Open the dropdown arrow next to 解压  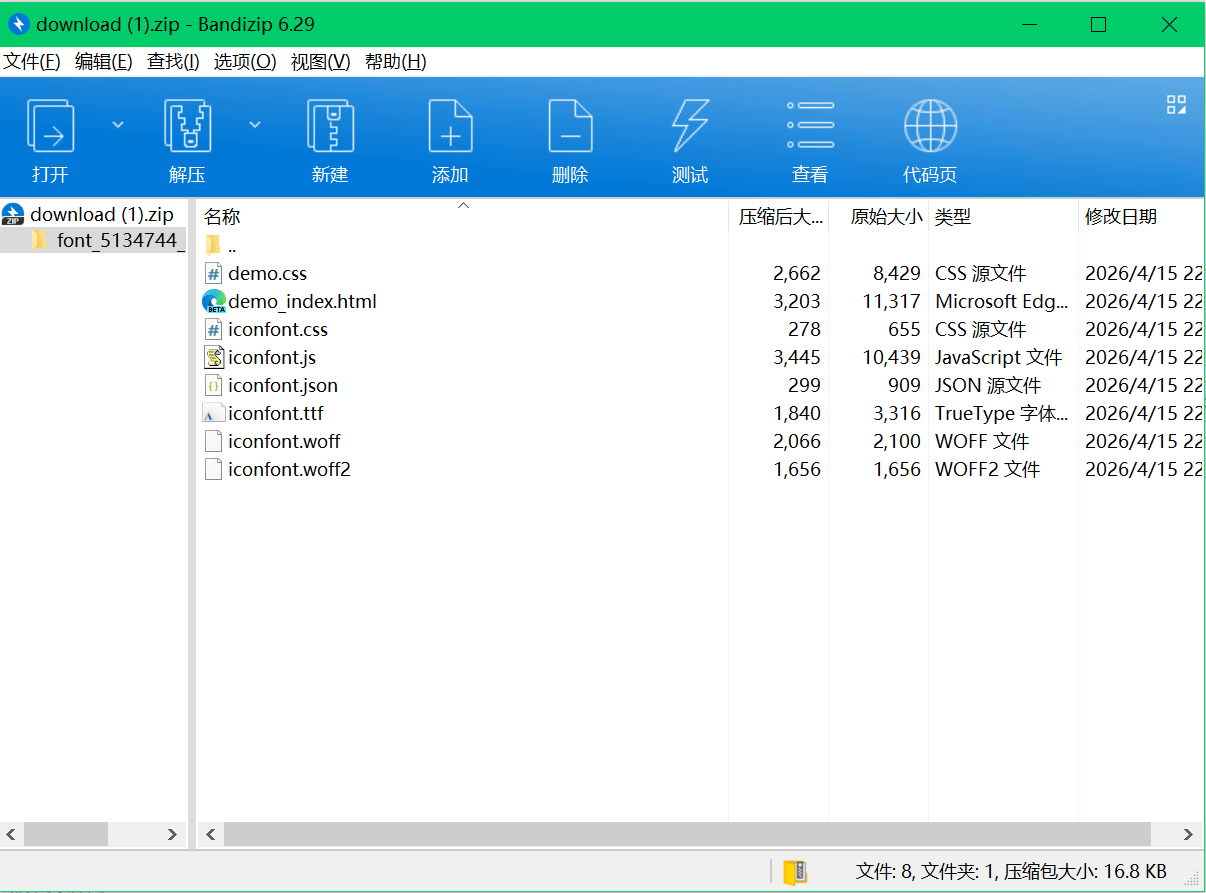255,125
